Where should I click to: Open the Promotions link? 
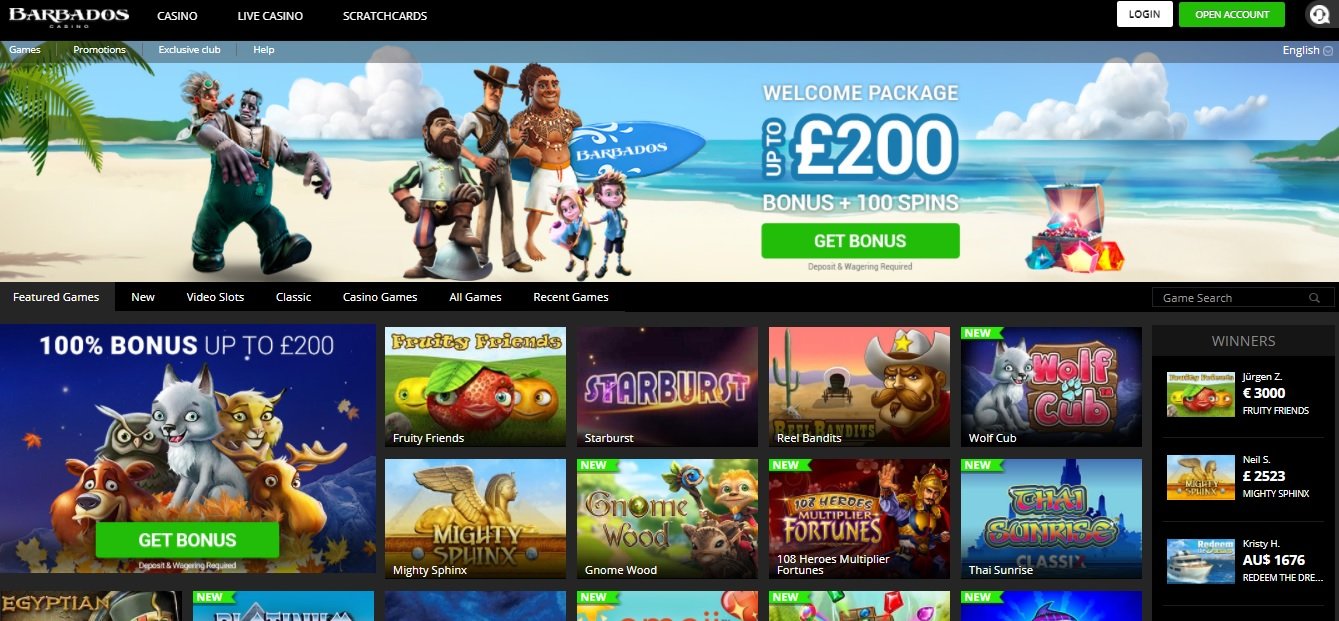point(100,49)
